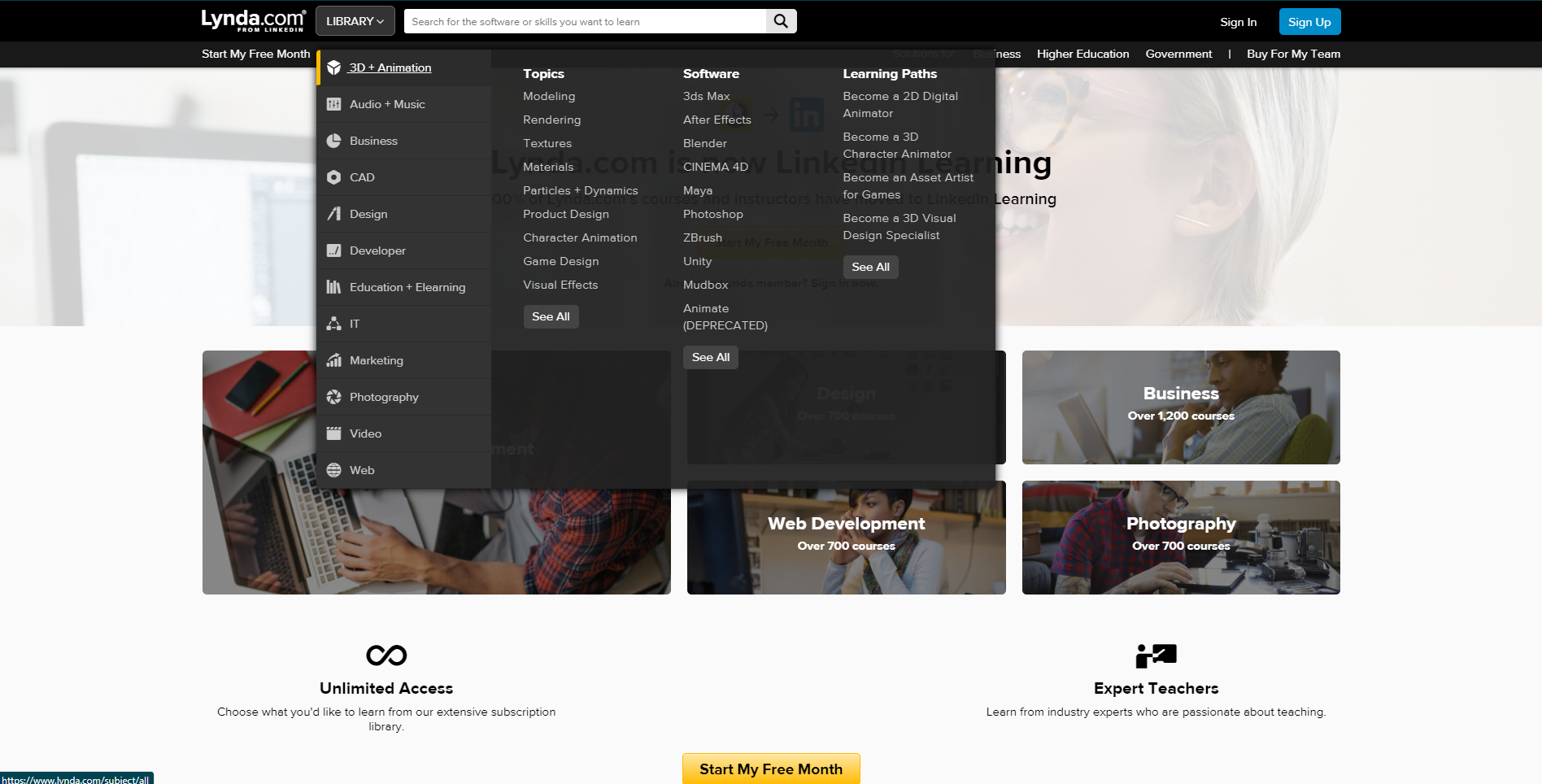The height and width of the screenshot is (784, 1542).
Task: Select Business menu category
Action: click(x=403, y=141)
